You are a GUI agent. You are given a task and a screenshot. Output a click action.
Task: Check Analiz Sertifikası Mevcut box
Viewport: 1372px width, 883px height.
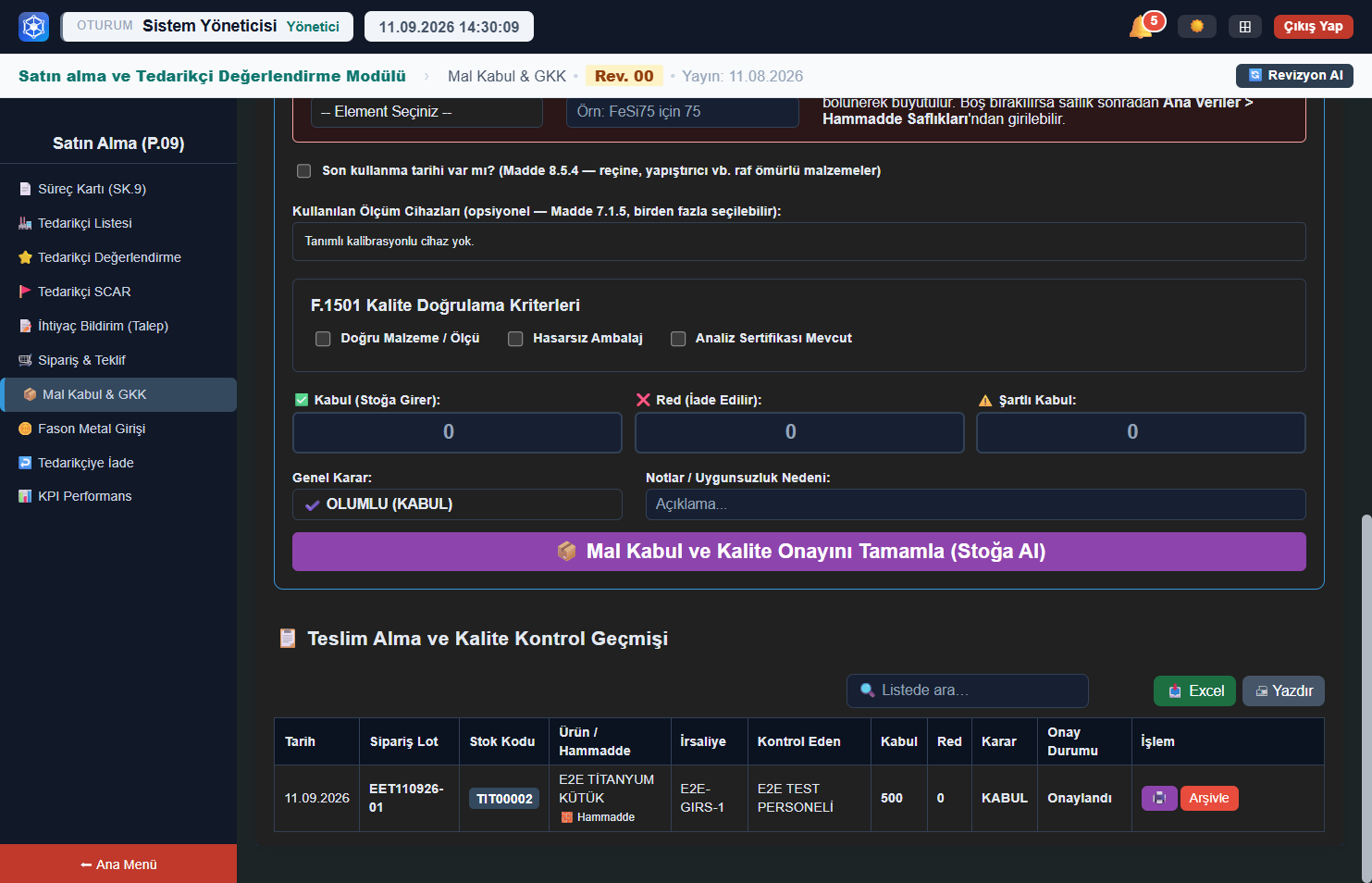click(x=678, y=339)
